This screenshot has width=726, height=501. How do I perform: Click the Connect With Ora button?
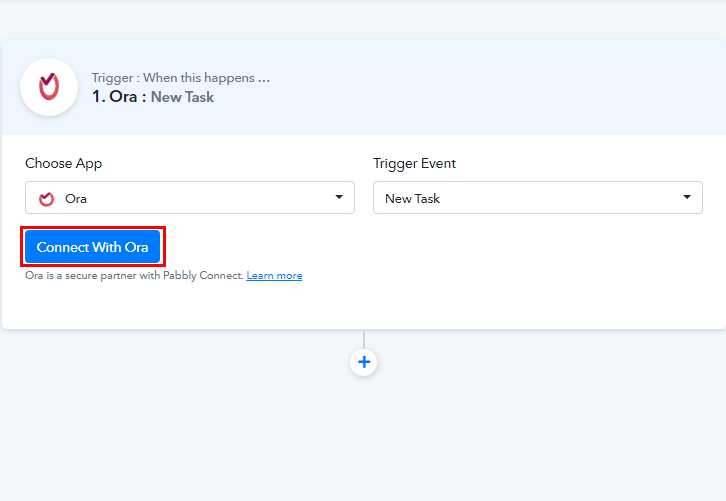[x=93, y=247]
